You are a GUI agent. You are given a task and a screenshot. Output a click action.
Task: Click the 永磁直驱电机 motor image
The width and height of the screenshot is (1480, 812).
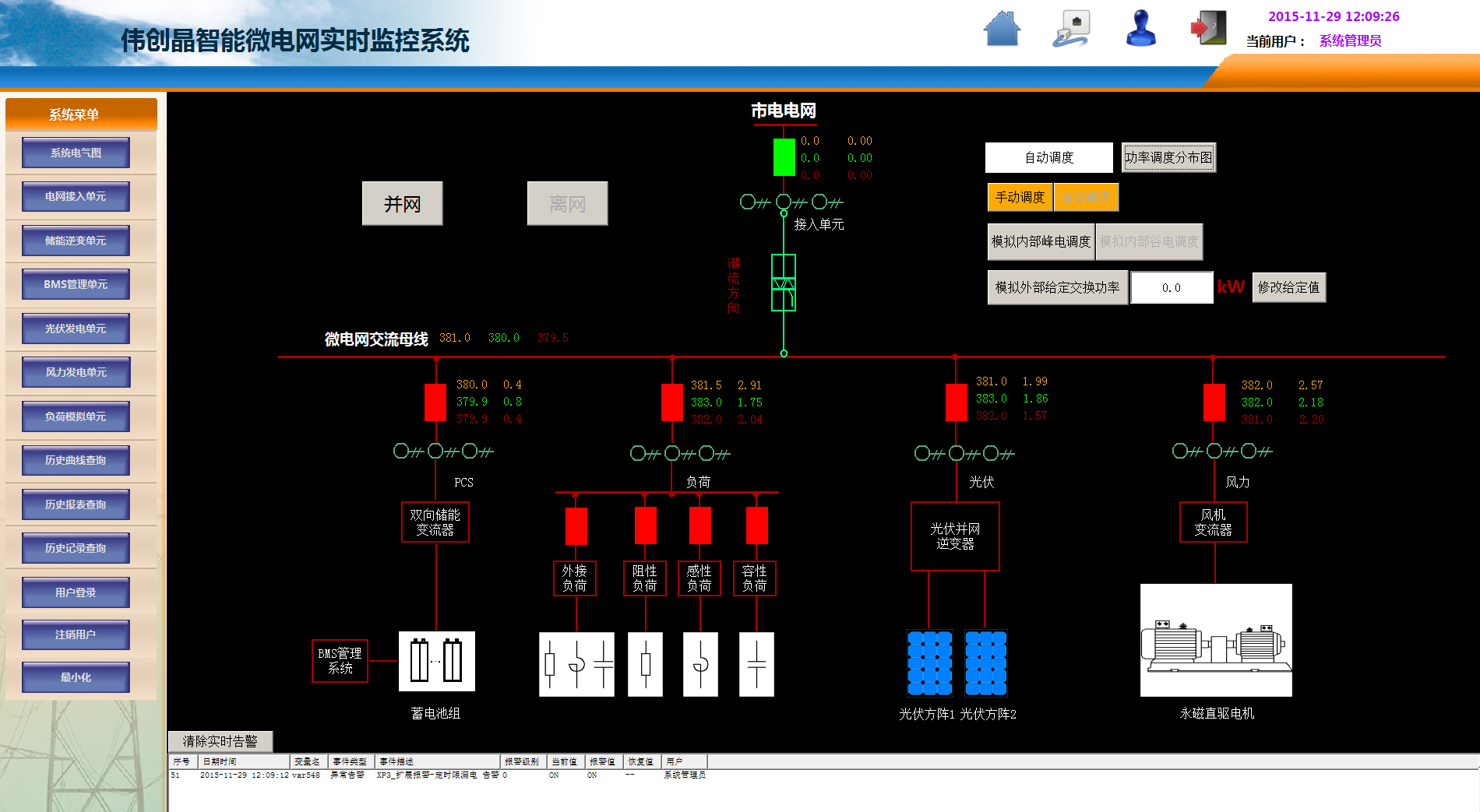1215,640
